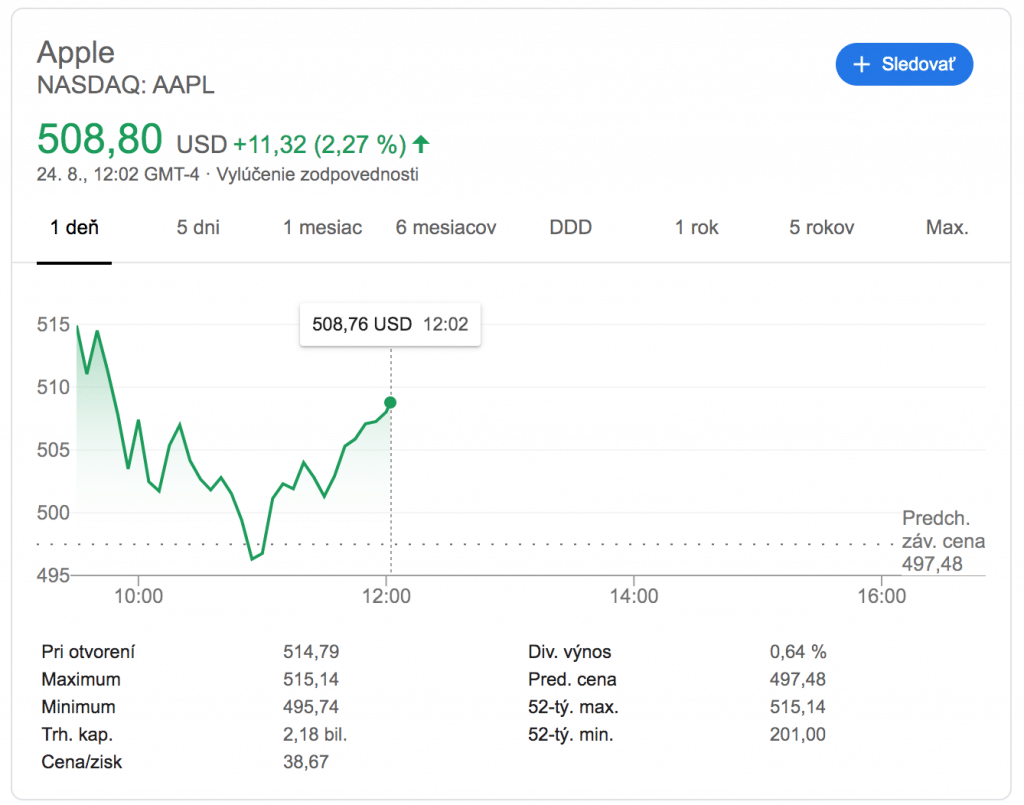Click the Div. výnos value 0,64 %
The height and width of the screenshot is (805, 1024).
tap(797, 652)
